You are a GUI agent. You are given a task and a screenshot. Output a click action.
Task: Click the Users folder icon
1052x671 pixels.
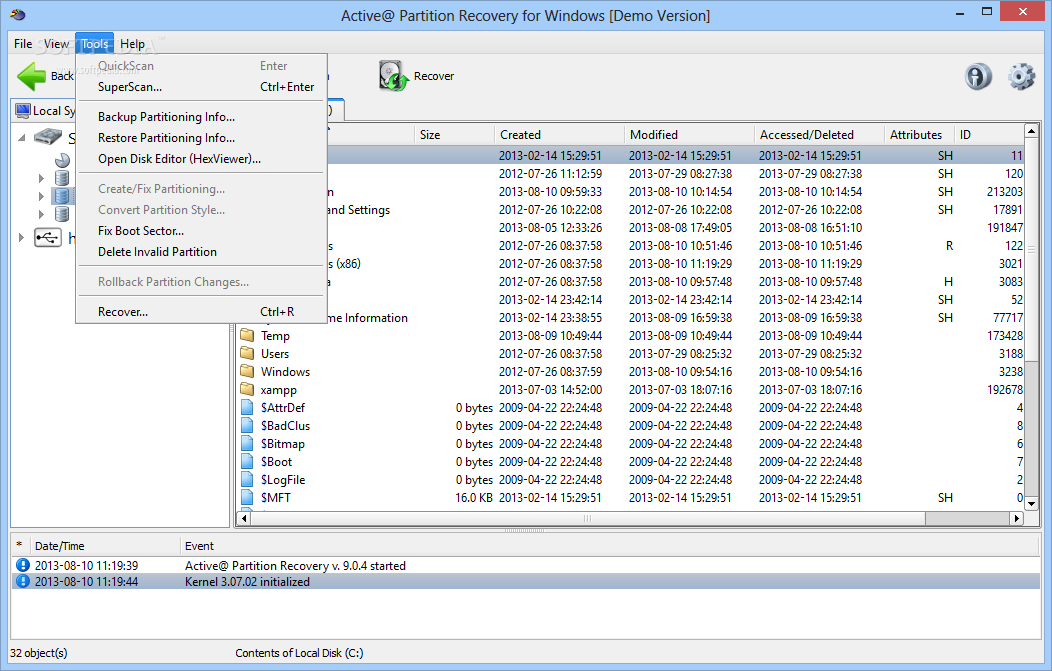point(248,353)
